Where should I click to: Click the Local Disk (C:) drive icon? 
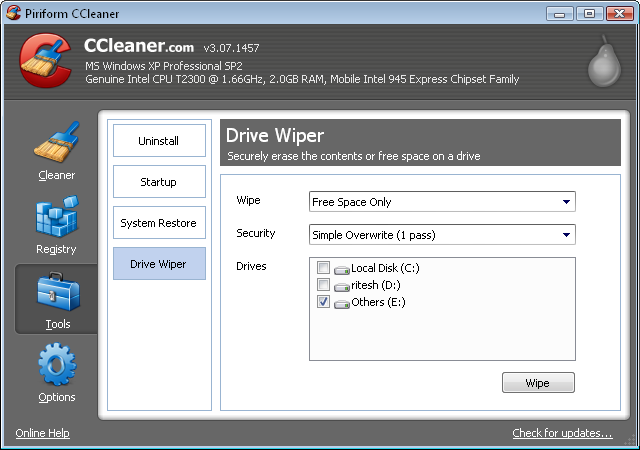click(x=342, y=270)
